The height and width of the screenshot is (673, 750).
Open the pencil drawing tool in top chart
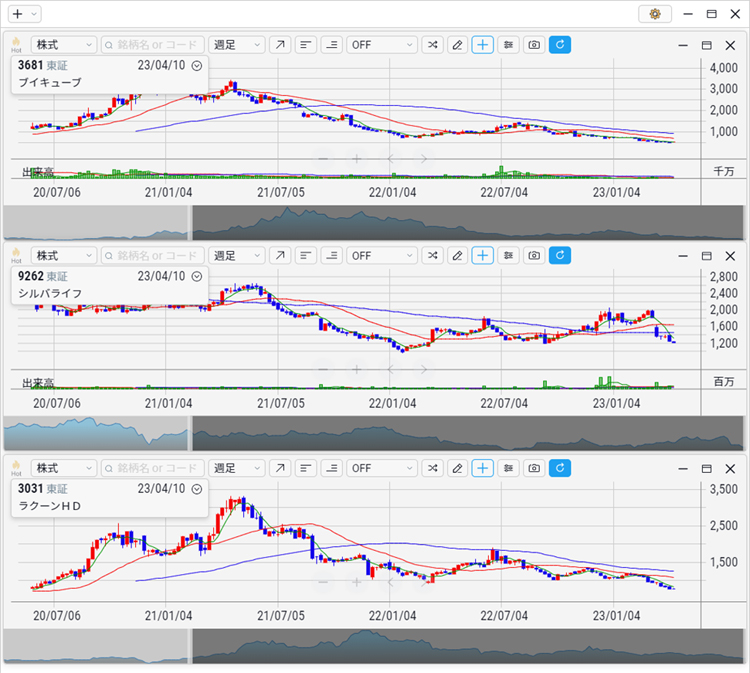[x=457, y=45]
